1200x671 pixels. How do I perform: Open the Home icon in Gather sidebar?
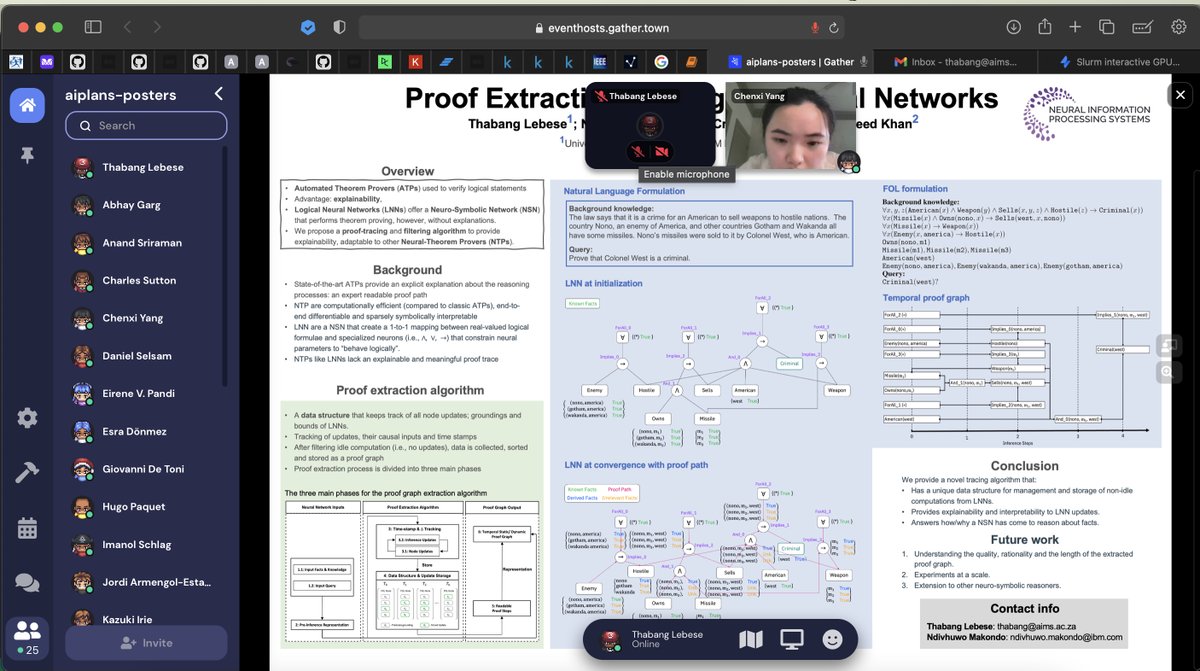[27, 104]
